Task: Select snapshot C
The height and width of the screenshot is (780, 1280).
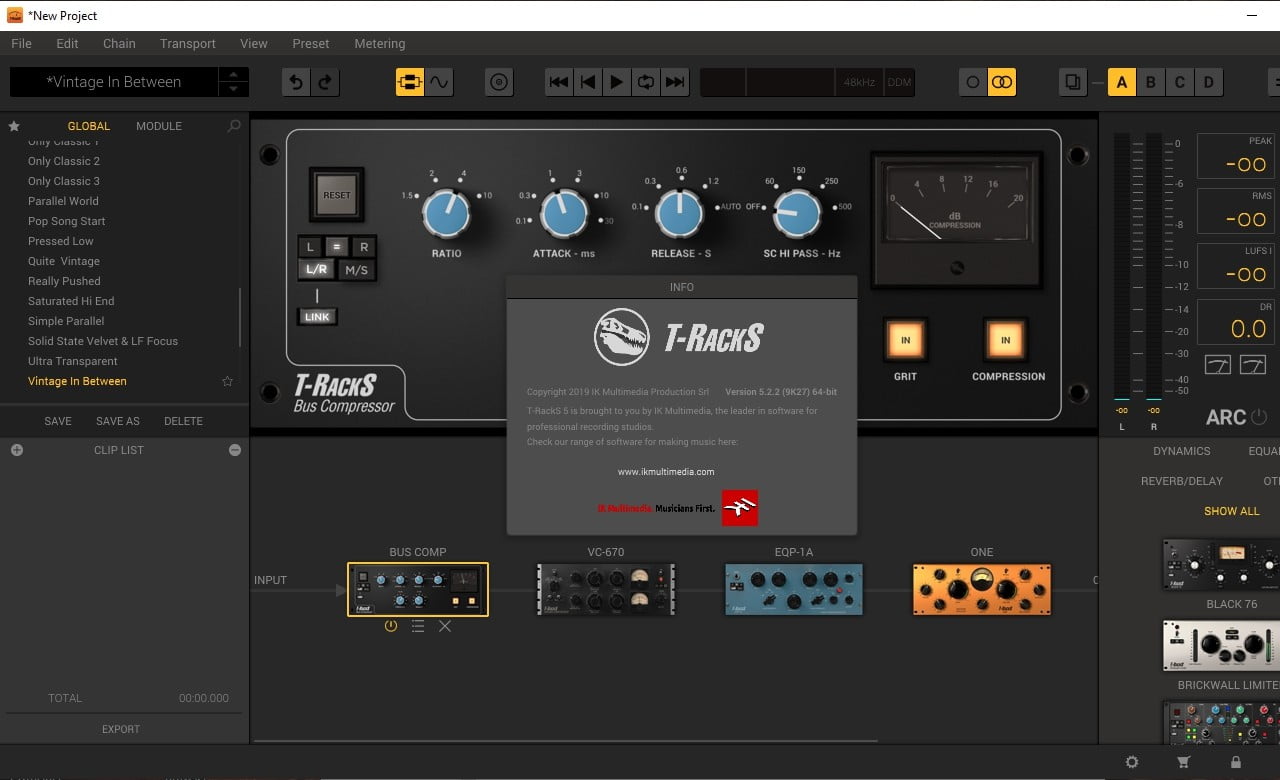Action: (x=1179, y=82)
